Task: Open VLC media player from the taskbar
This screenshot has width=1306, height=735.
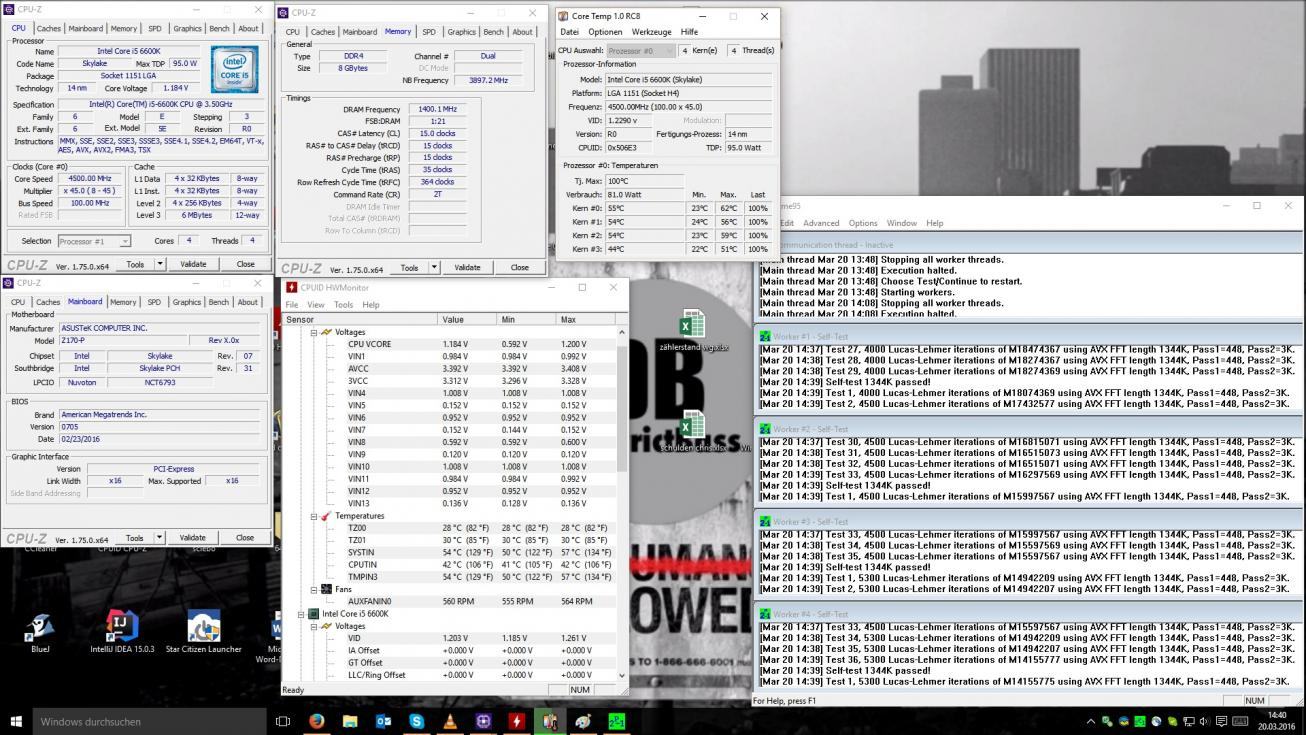Action: pos(450,721)
